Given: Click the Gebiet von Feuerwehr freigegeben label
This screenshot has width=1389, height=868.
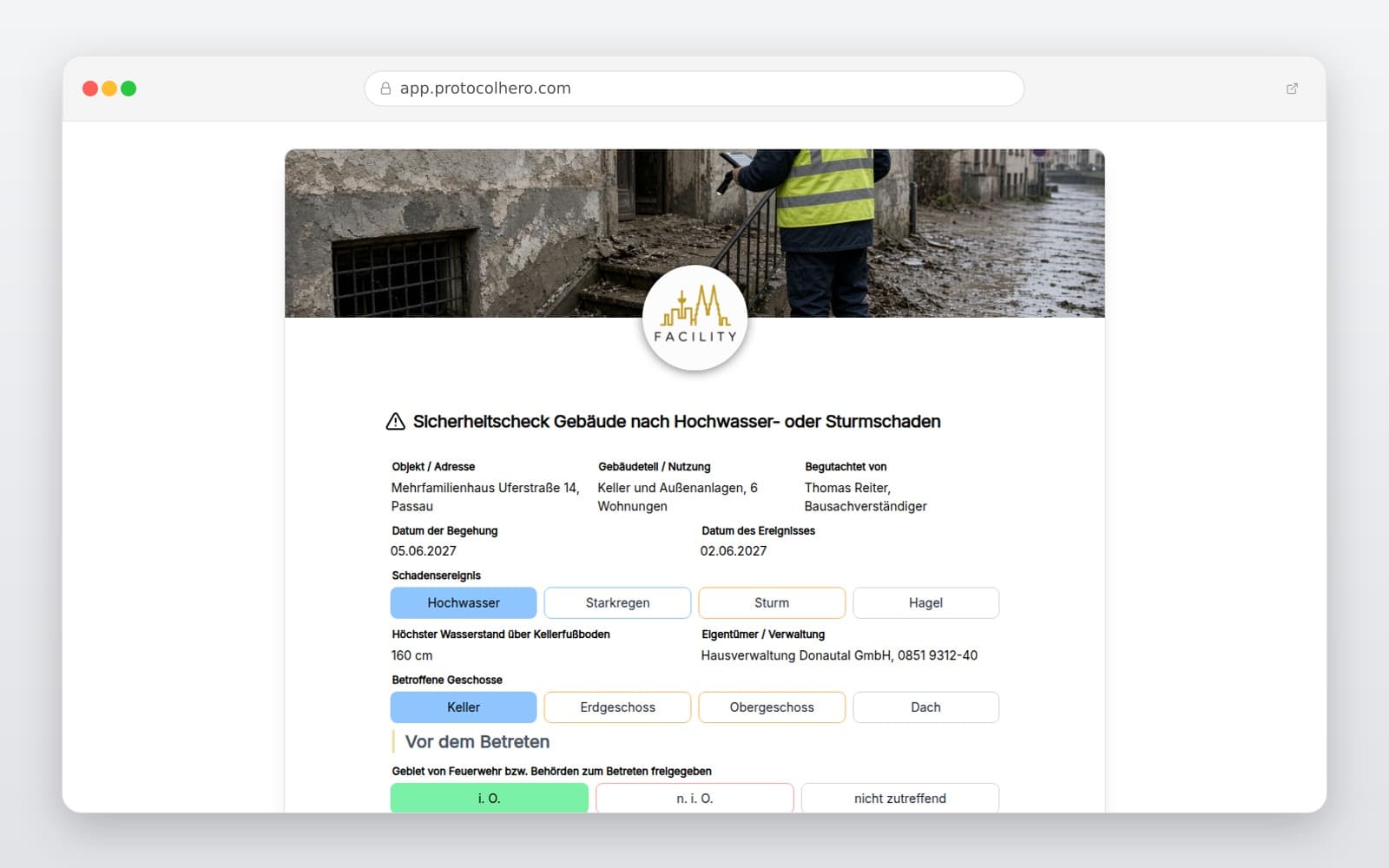Looking at the screenshot, I should click(x=551, y=771).
